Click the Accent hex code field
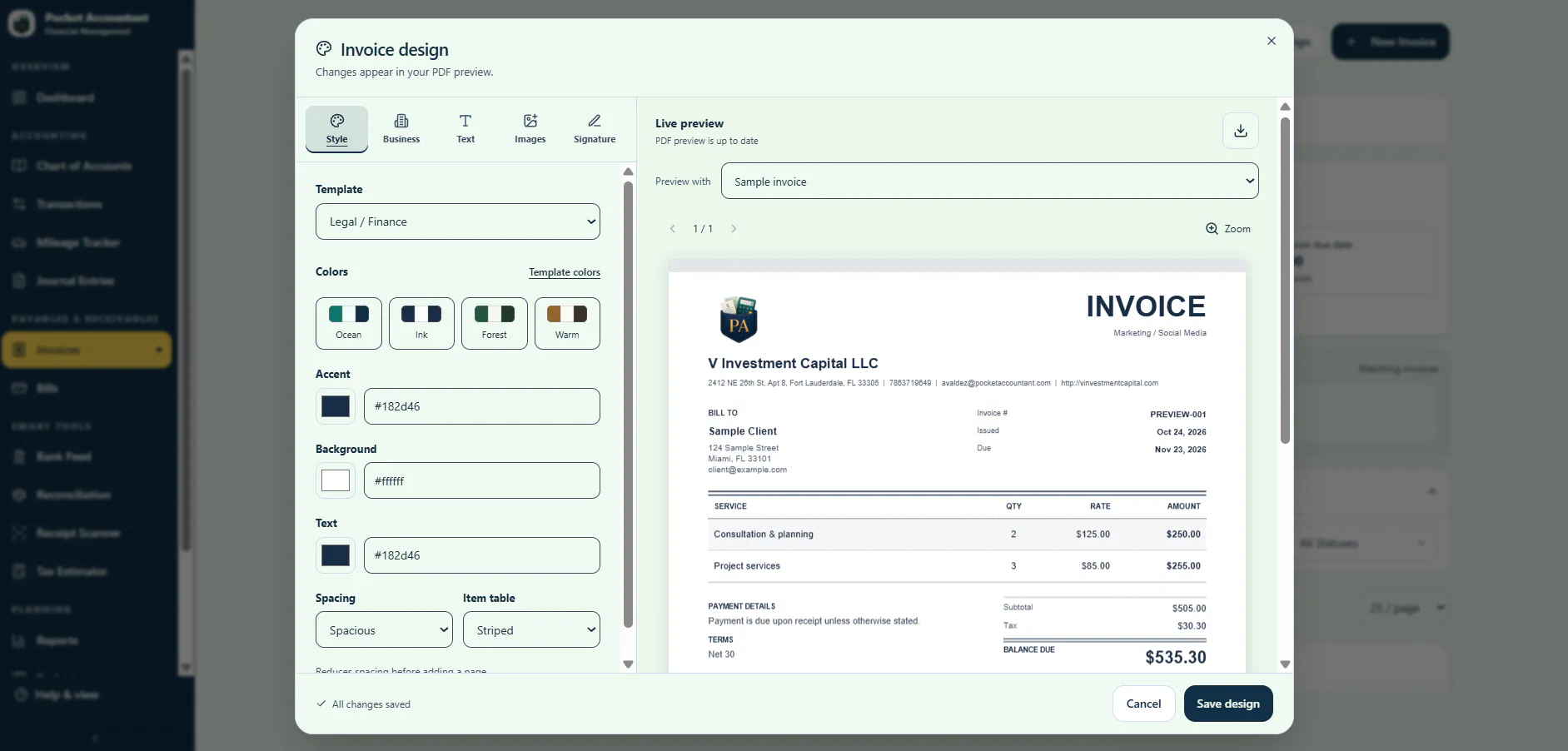The width and height of the screenshot is (1568, 751). 482,406
